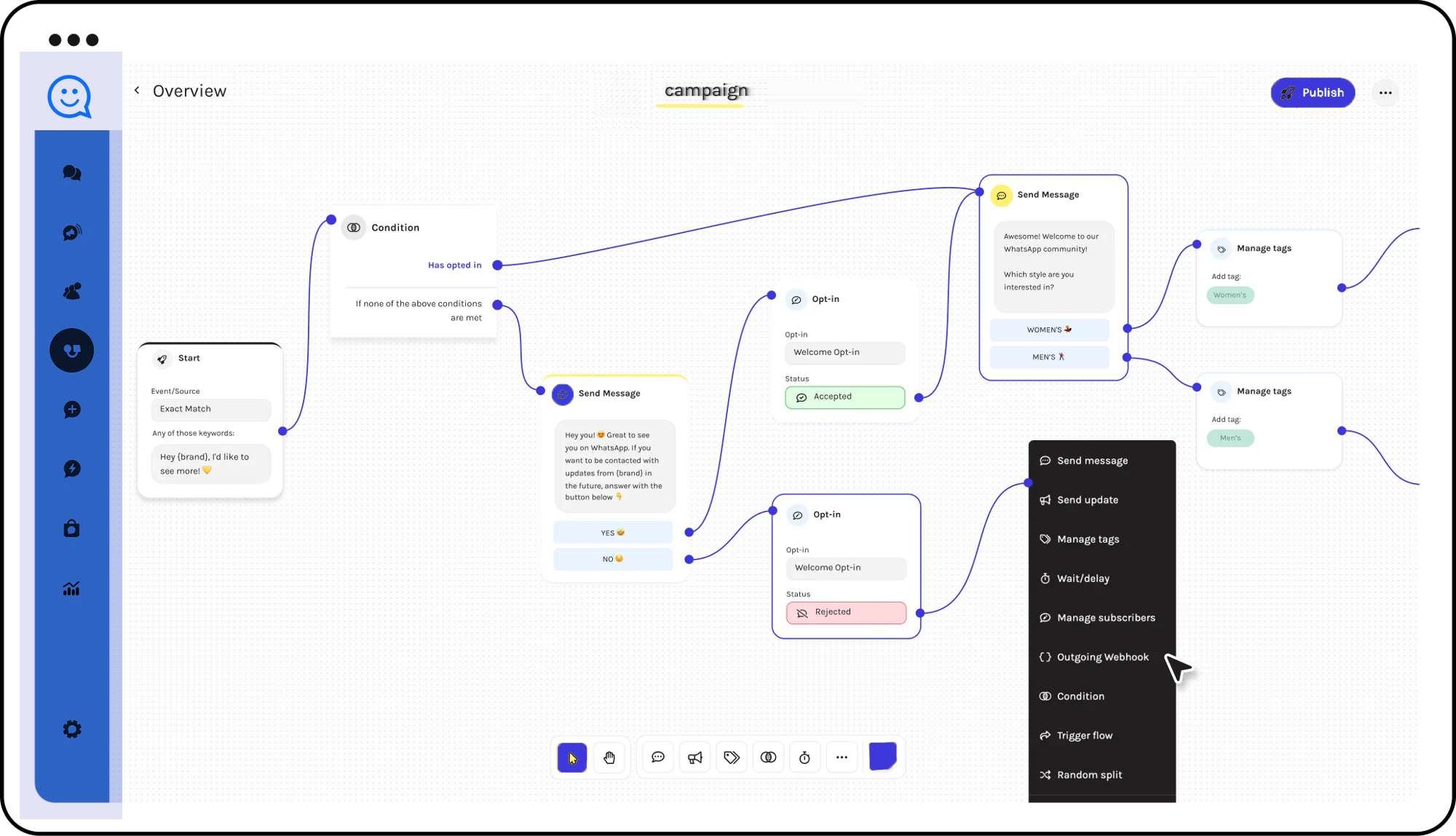
Task: Click the 'Awesome! Welcome' message bubble
Action: pyautogui.click(x=1053, y=266)
